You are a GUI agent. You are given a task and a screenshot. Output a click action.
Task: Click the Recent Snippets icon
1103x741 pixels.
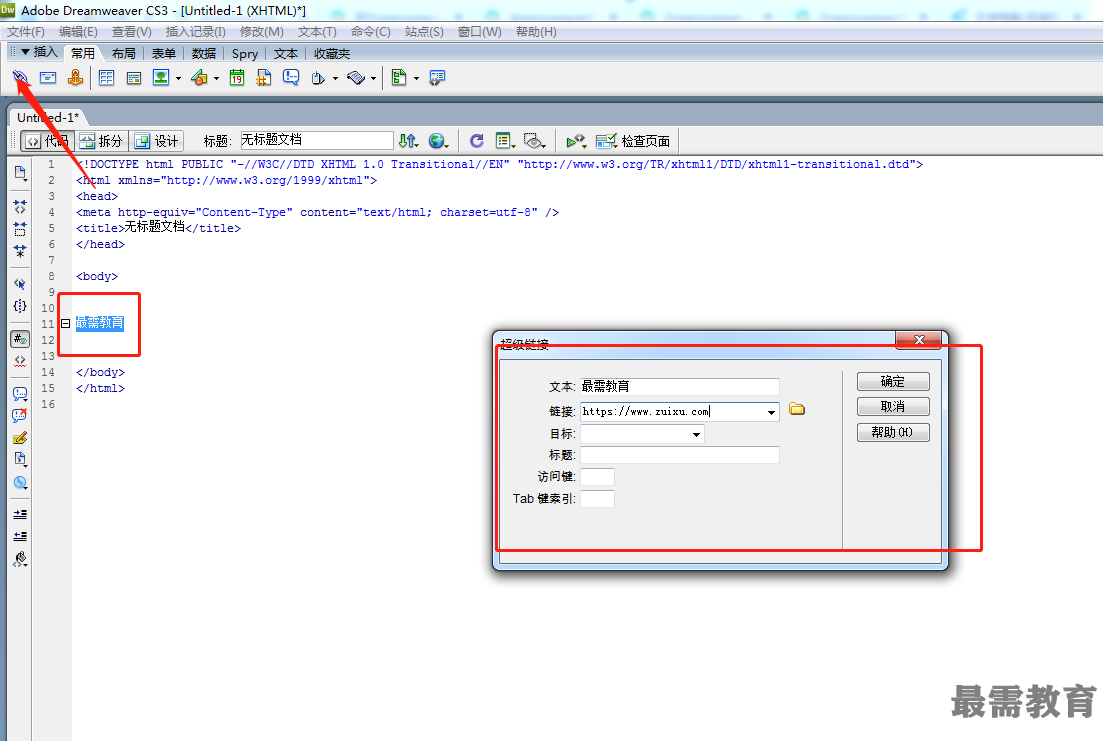coord(20,460)
